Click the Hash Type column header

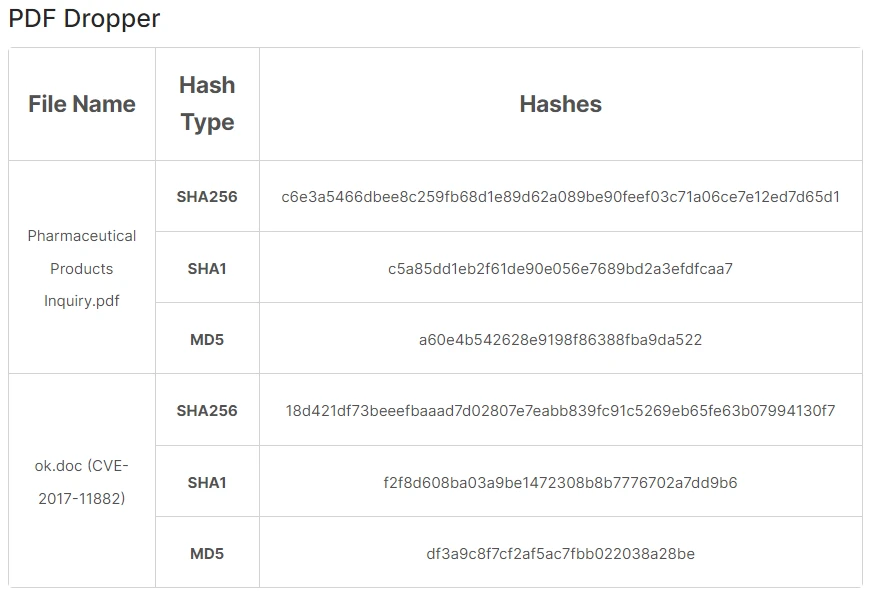(x=207, y=104)
